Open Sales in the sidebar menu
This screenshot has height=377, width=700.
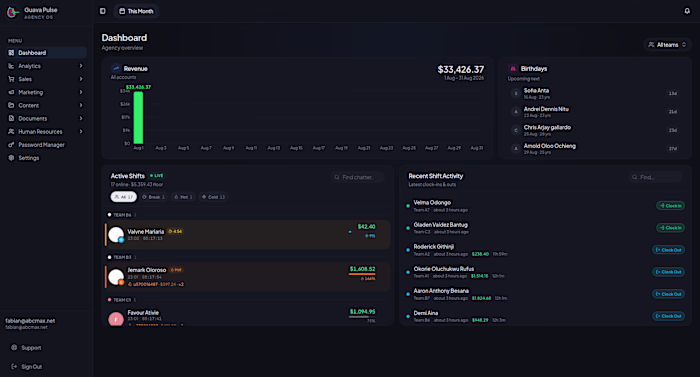(46, 79)
